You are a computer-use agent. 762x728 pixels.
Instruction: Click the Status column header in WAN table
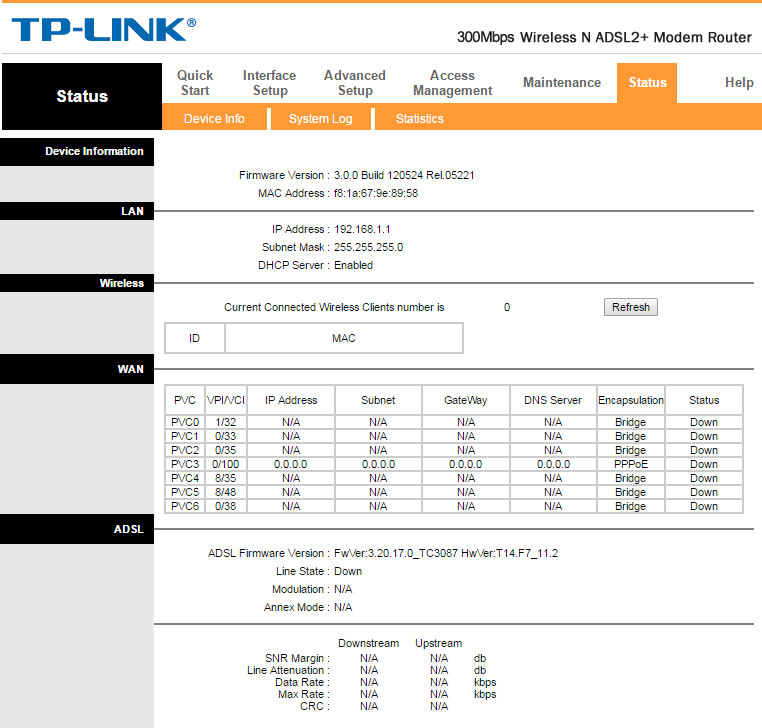[704, 400]
